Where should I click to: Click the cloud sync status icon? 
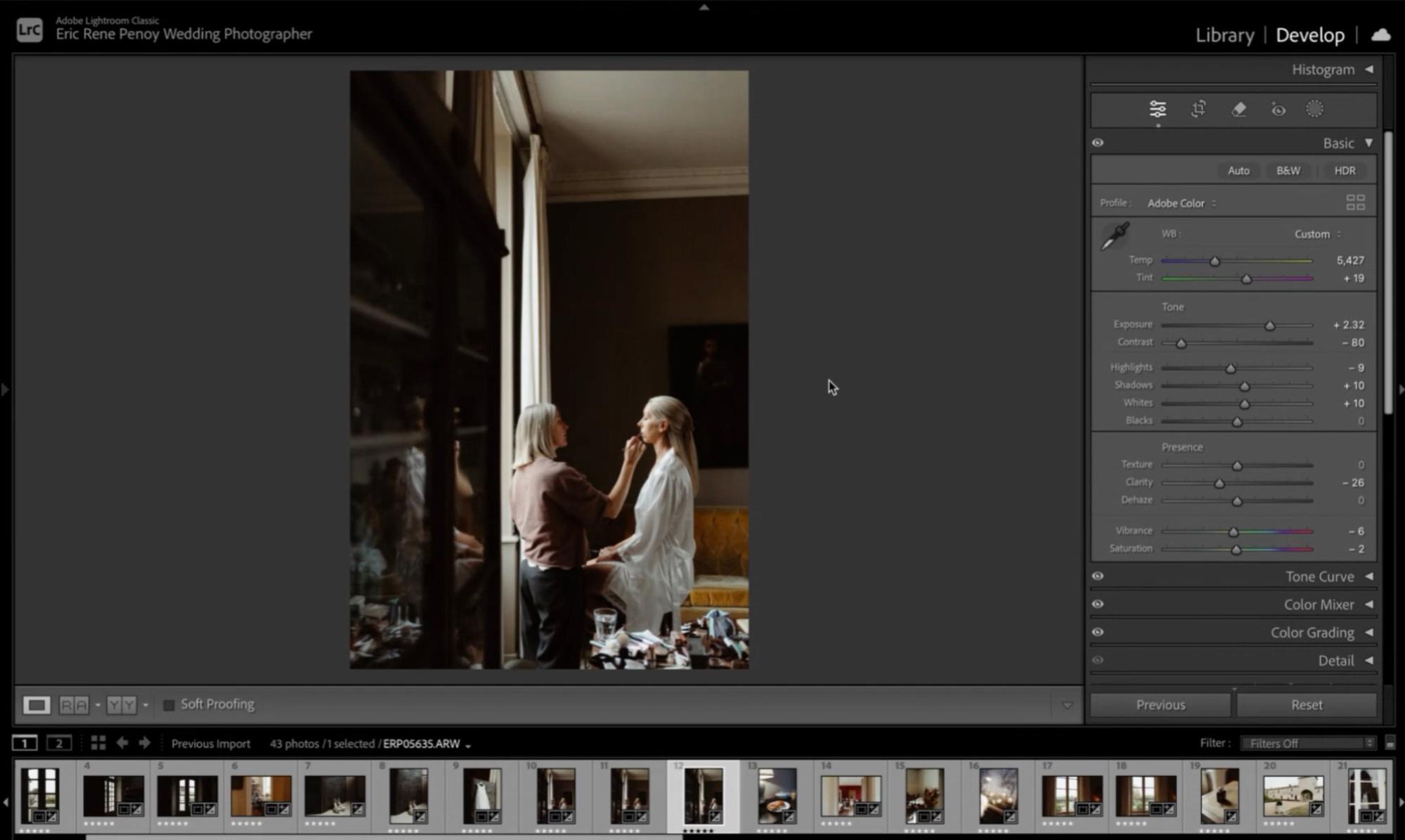coord(1380,34)
